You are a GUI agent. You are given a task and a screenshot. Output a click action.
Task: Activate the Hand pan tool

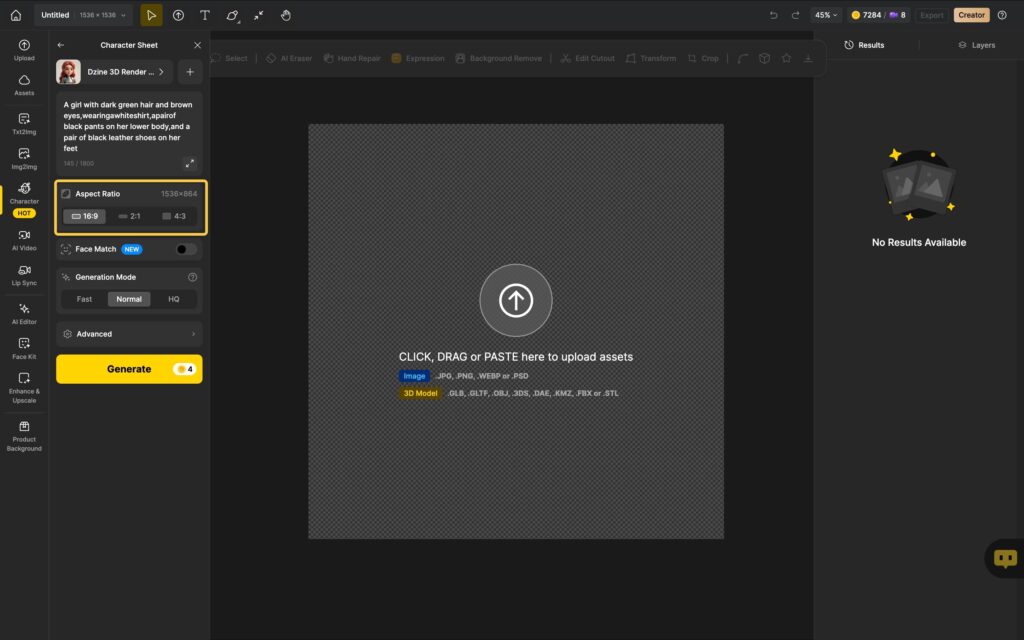[x=285, y=15]
